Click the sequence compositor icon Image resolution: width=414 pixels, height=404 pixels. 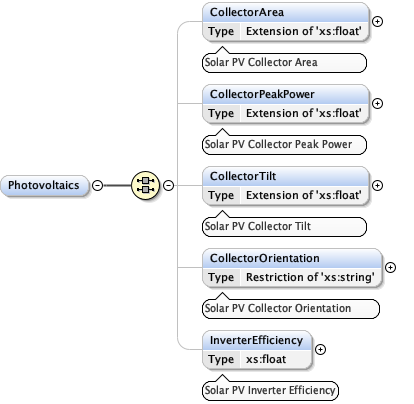tap(145, 185)
